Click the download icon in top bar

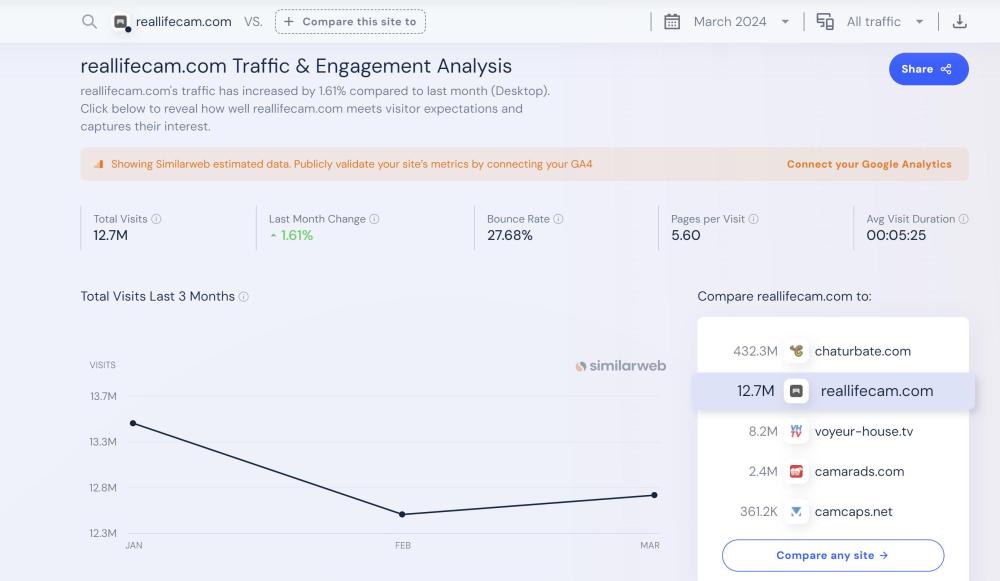[959, 22]
